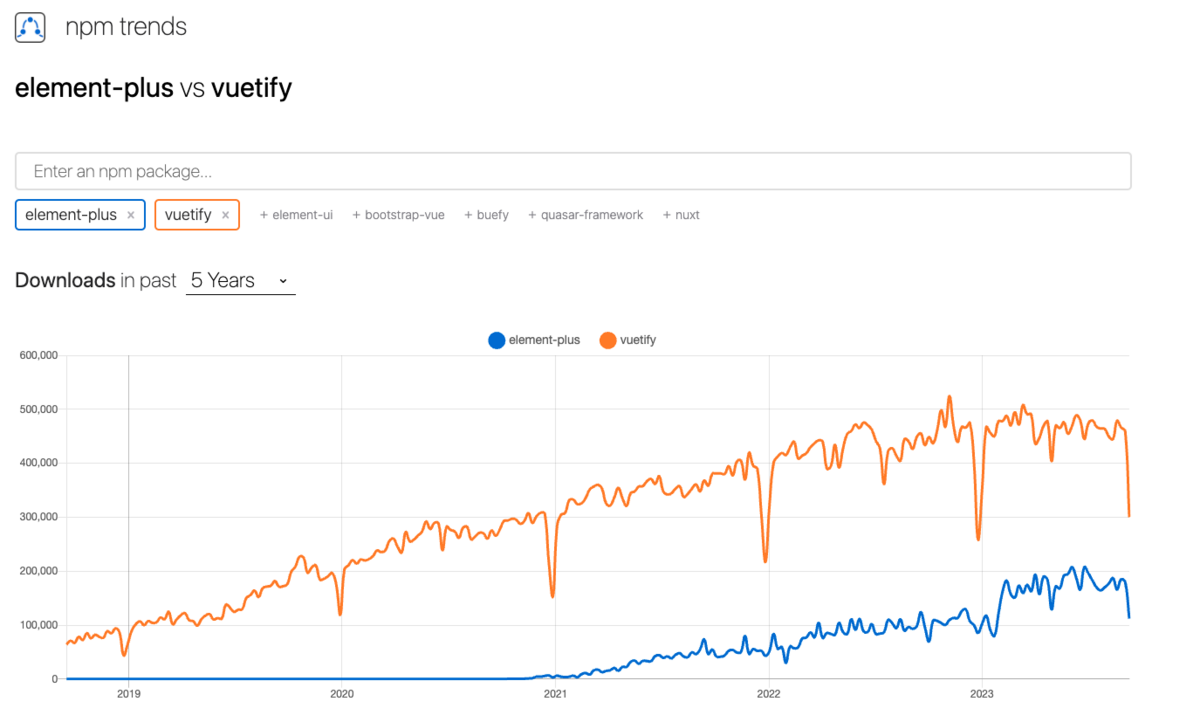
Task: Open the 5 Years time range dropdown
Action: 240,281
